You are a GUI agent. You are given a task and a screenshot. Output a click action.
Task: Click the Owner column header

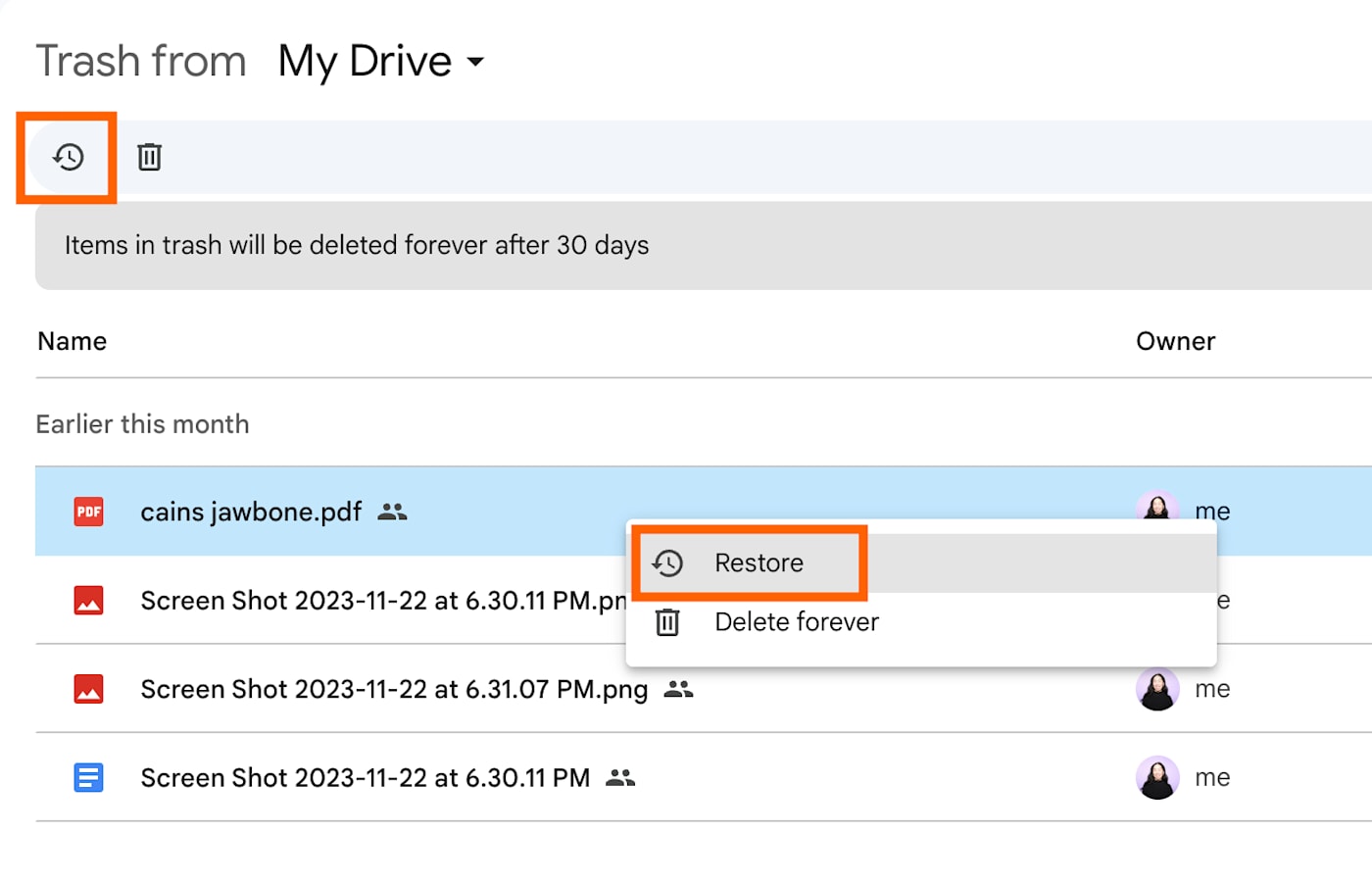pyautogui.click(x=1175, y=341)
